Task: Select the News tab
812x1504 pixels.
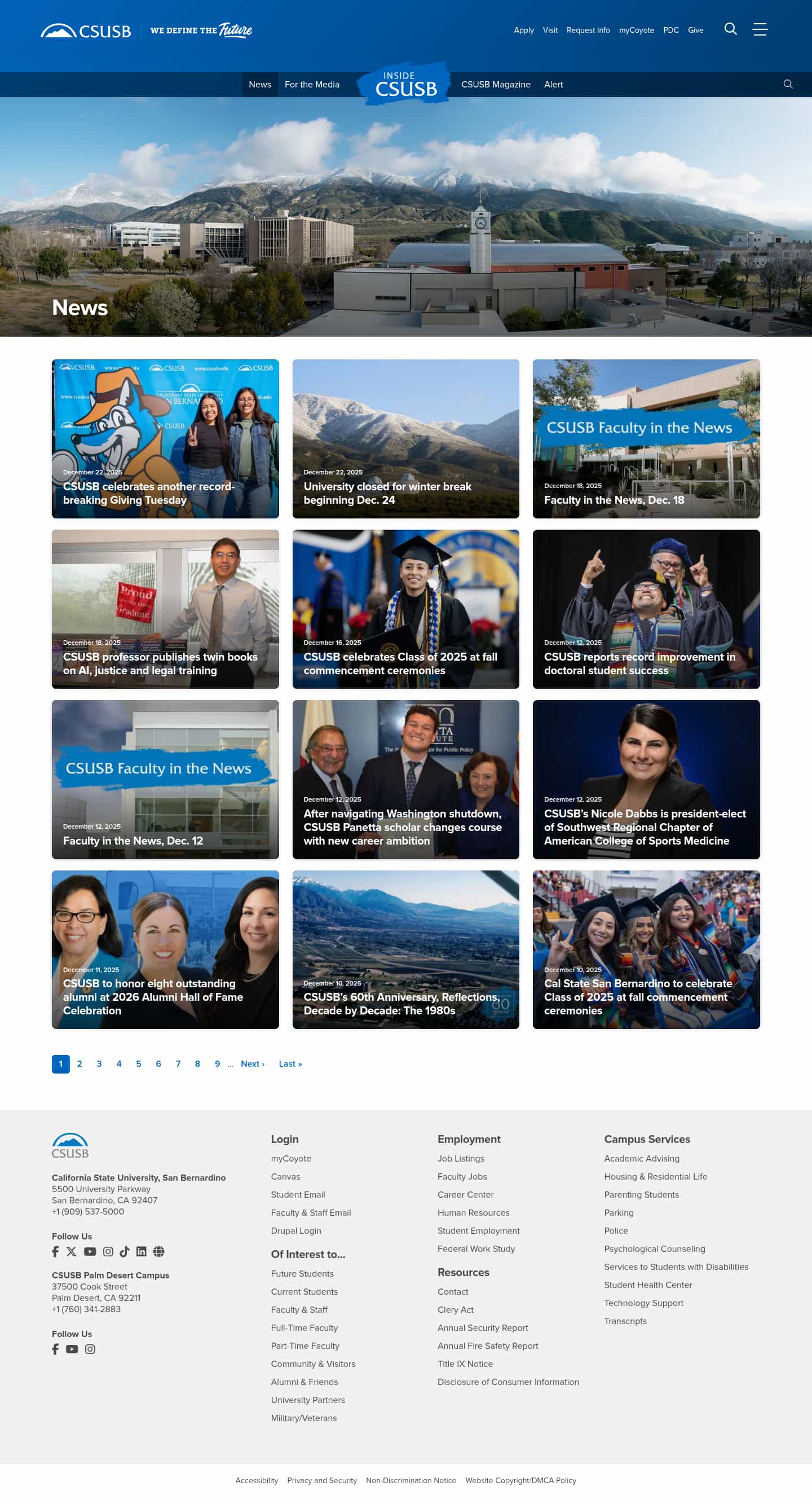Action: 260,84
